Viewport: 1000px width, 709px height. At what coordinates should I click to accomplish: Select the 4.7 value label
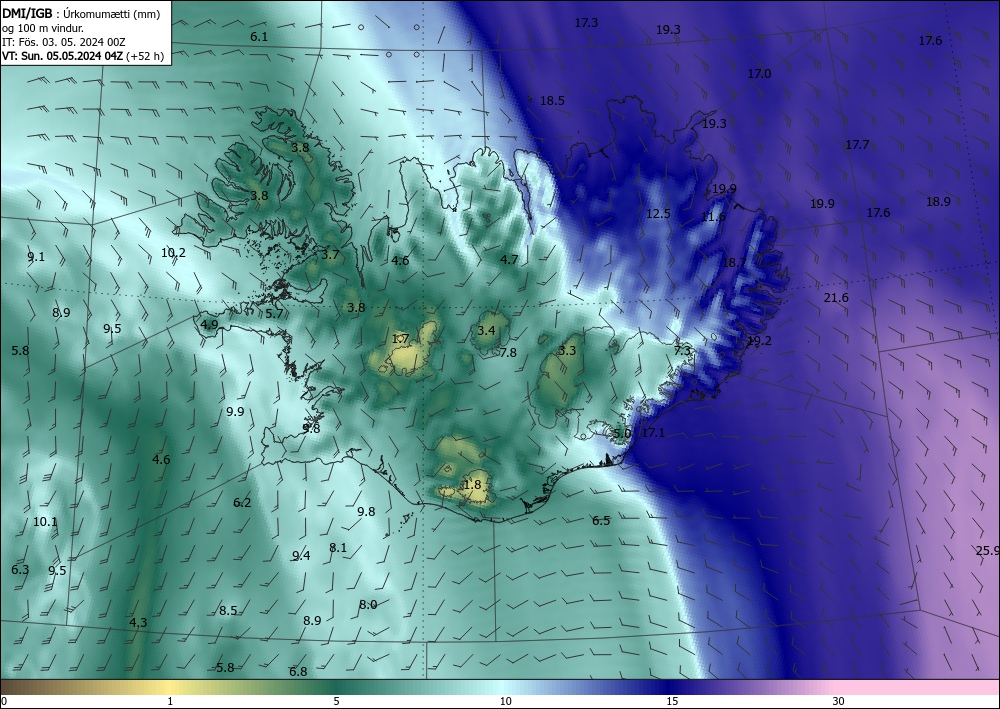[x=509, y=259]
